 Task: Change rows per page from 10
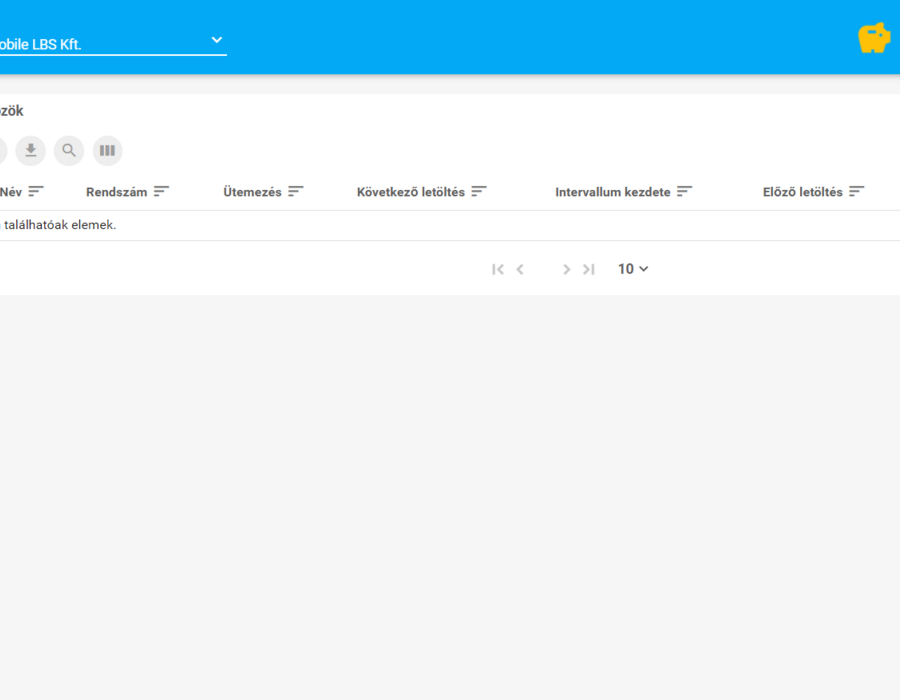(x=633, y=269)
